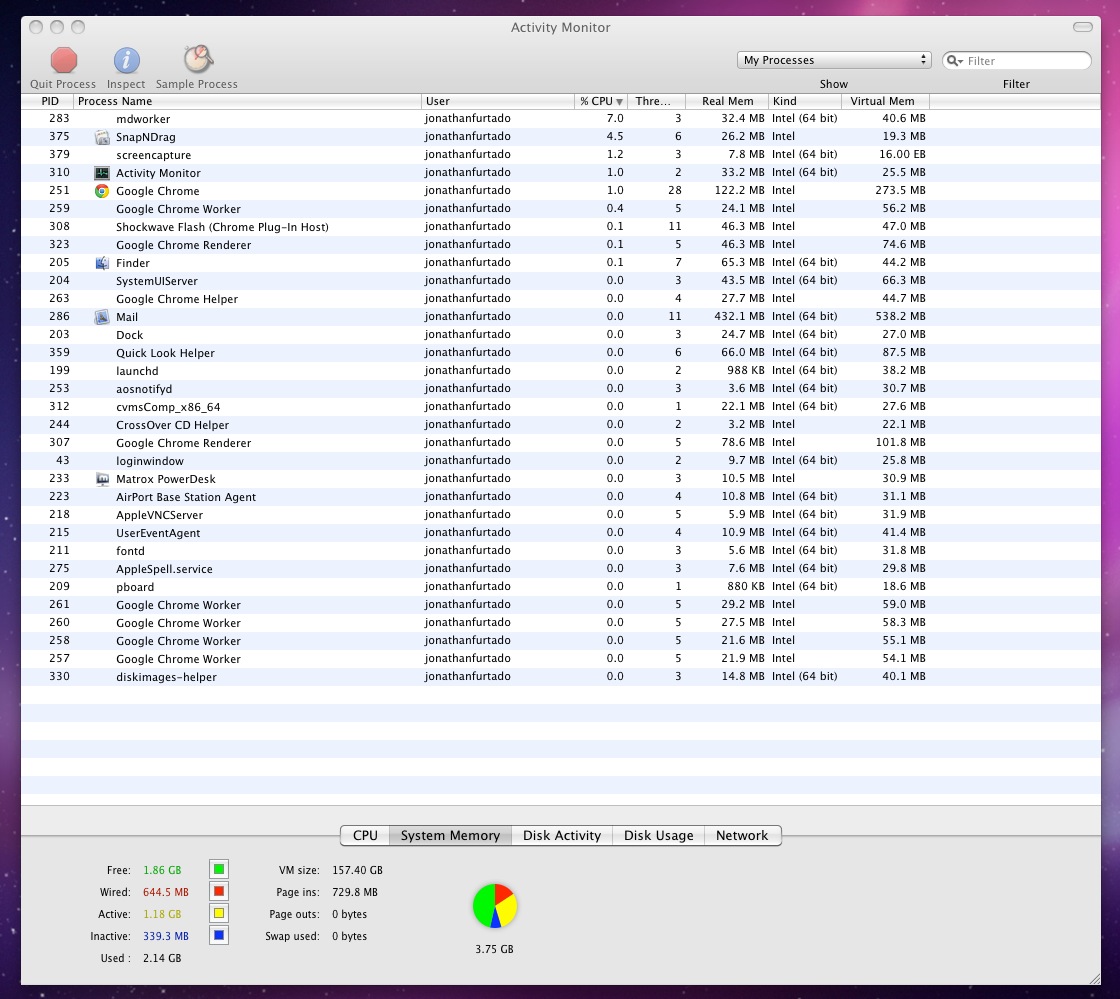Image resolution: width=1120 pixels, height=999 pixels.
Task: Select the CrossOver CD Helper process
Action: [561, 425]
